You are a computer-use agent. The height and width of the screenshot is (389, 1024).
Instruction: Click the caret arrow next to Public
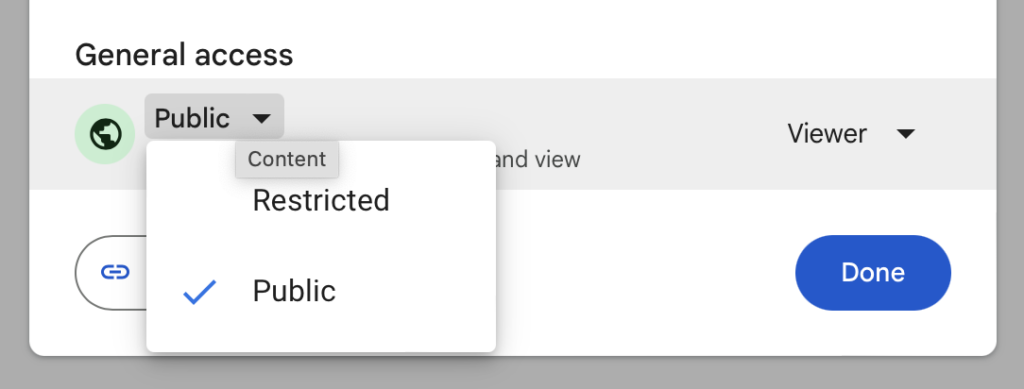click(261, 118)
